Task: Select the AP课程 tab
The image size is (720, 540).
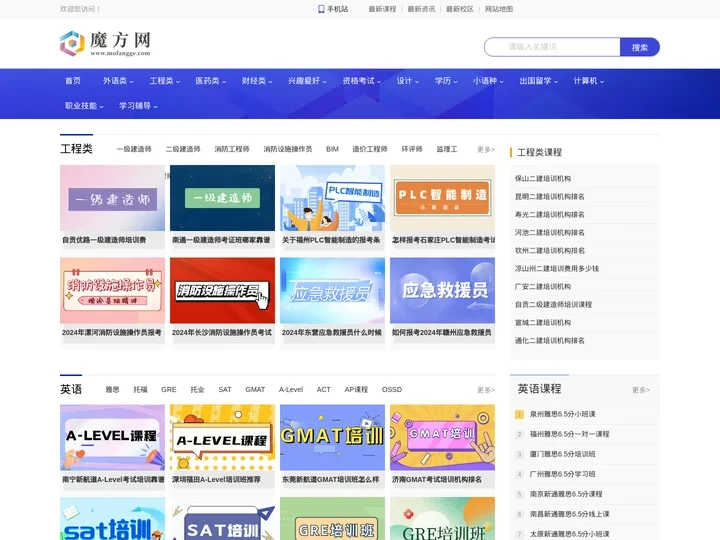Action: click(356, 389)
